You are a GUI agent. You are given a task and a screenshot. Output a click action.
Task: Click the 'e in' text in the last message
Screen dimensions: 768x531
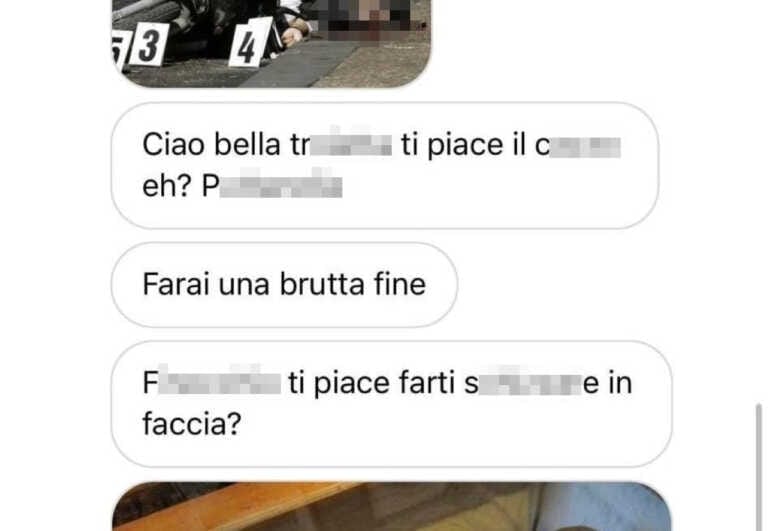608,383
